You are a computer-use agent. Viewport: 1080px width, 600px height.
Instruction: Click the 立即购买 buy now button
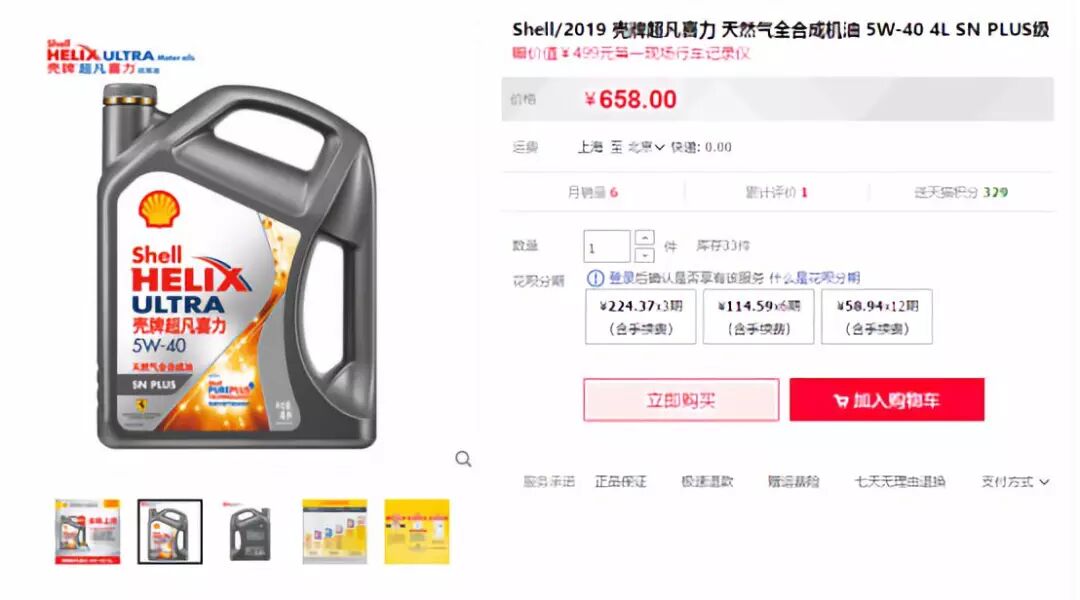pyautogui.click(x=681, y=400)
